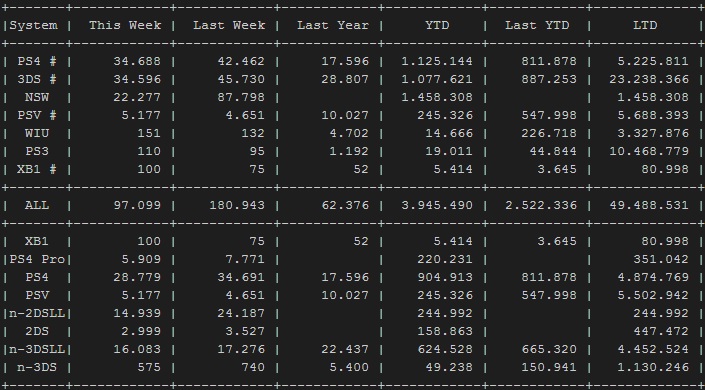Select the Last Year column header

[x=333, y=25]
